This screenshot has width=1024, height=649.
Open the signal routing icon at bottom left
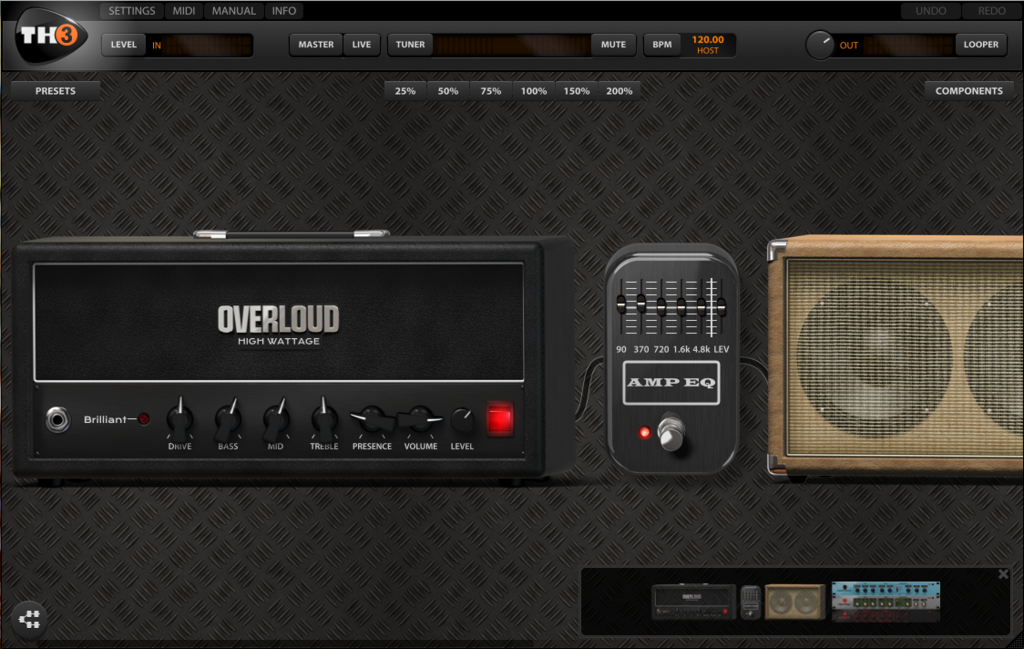(x=29, y=618)
